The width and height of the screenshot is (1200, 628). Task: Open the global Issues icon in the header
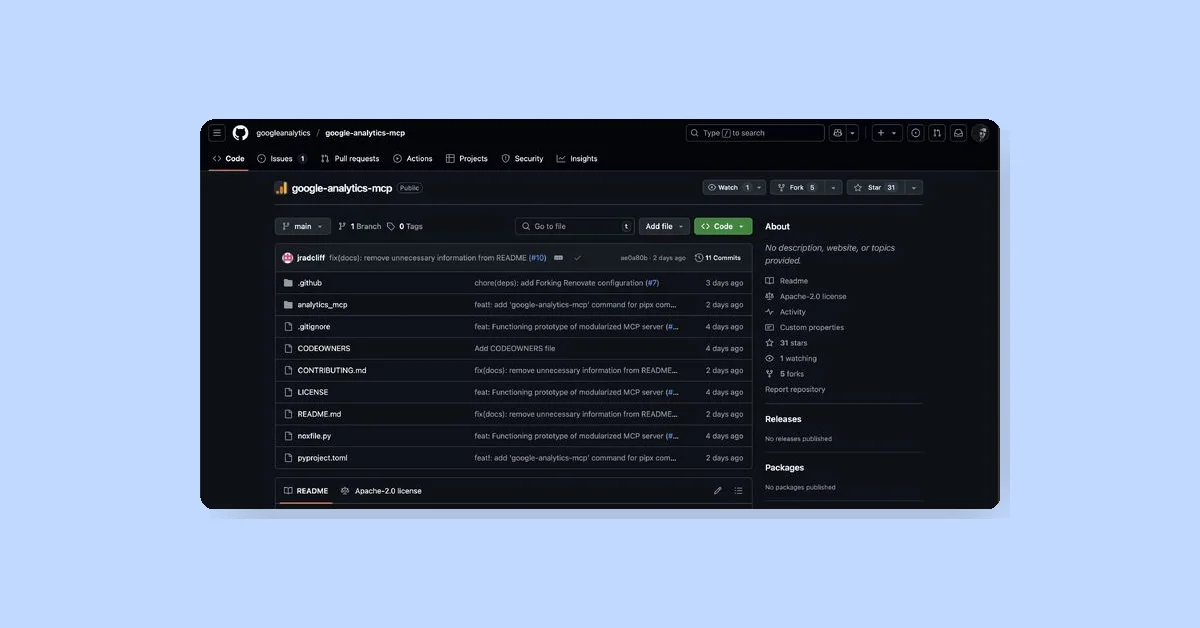point(915,133)
